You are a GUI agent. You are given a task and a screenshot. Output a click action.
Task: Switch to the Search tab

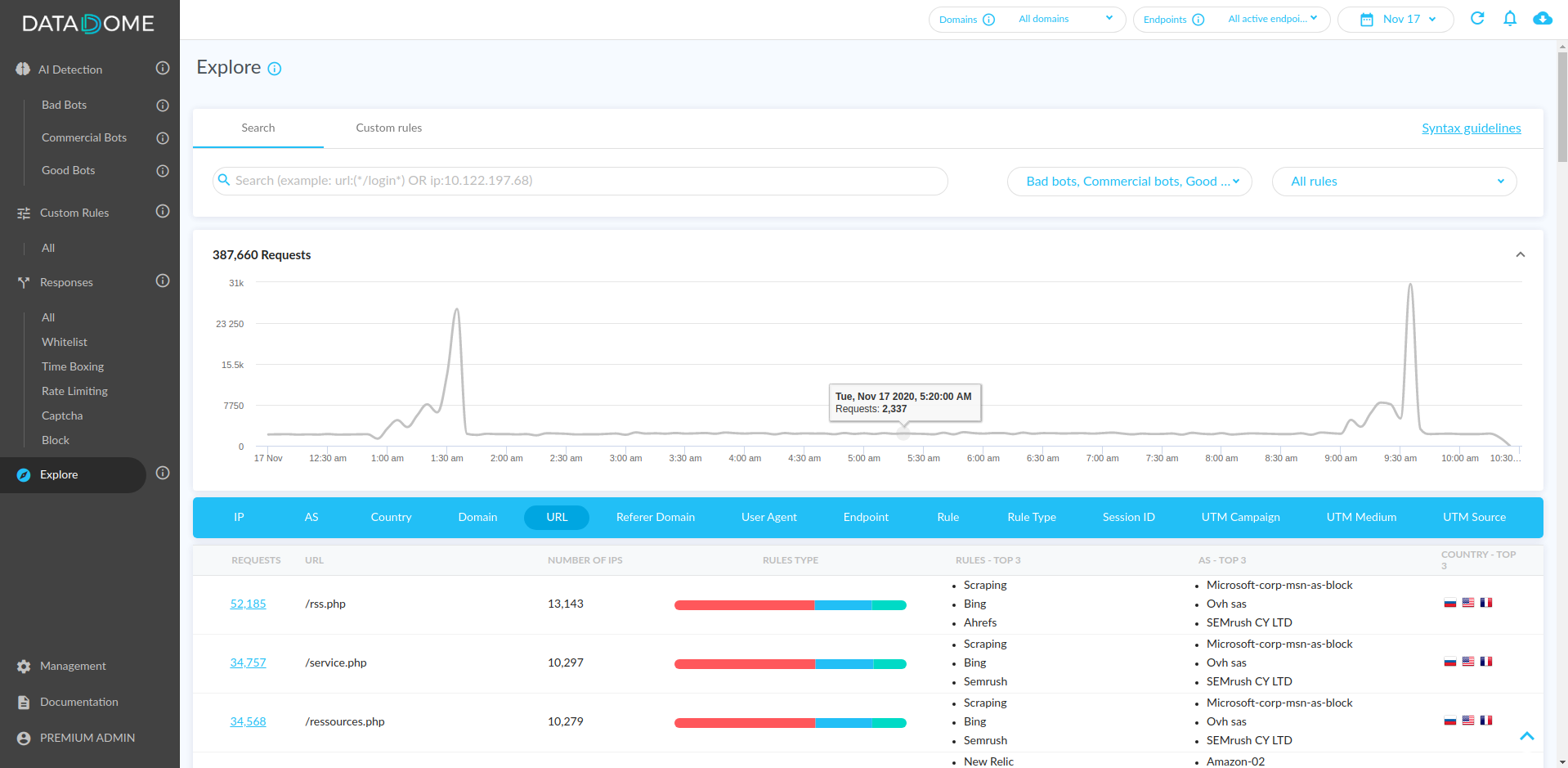[x=258, y=128]
